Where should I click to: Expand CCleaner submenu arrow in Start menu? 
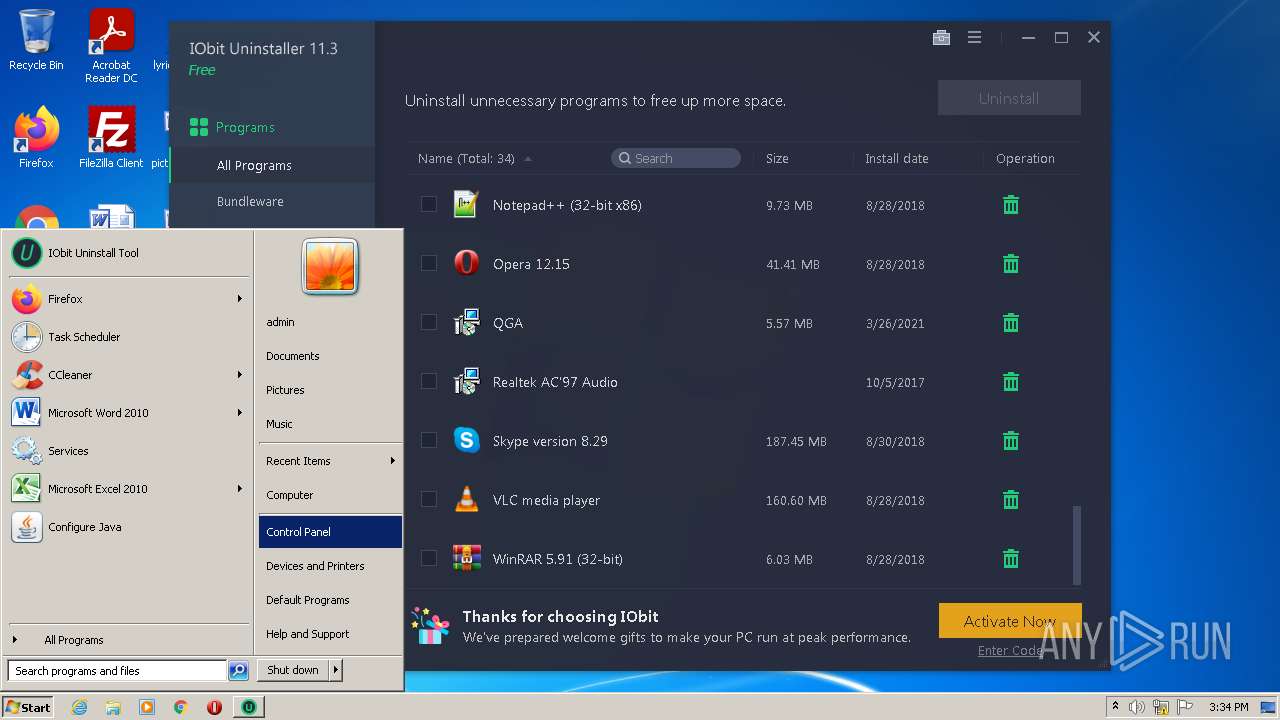click(x=240, y=375)
